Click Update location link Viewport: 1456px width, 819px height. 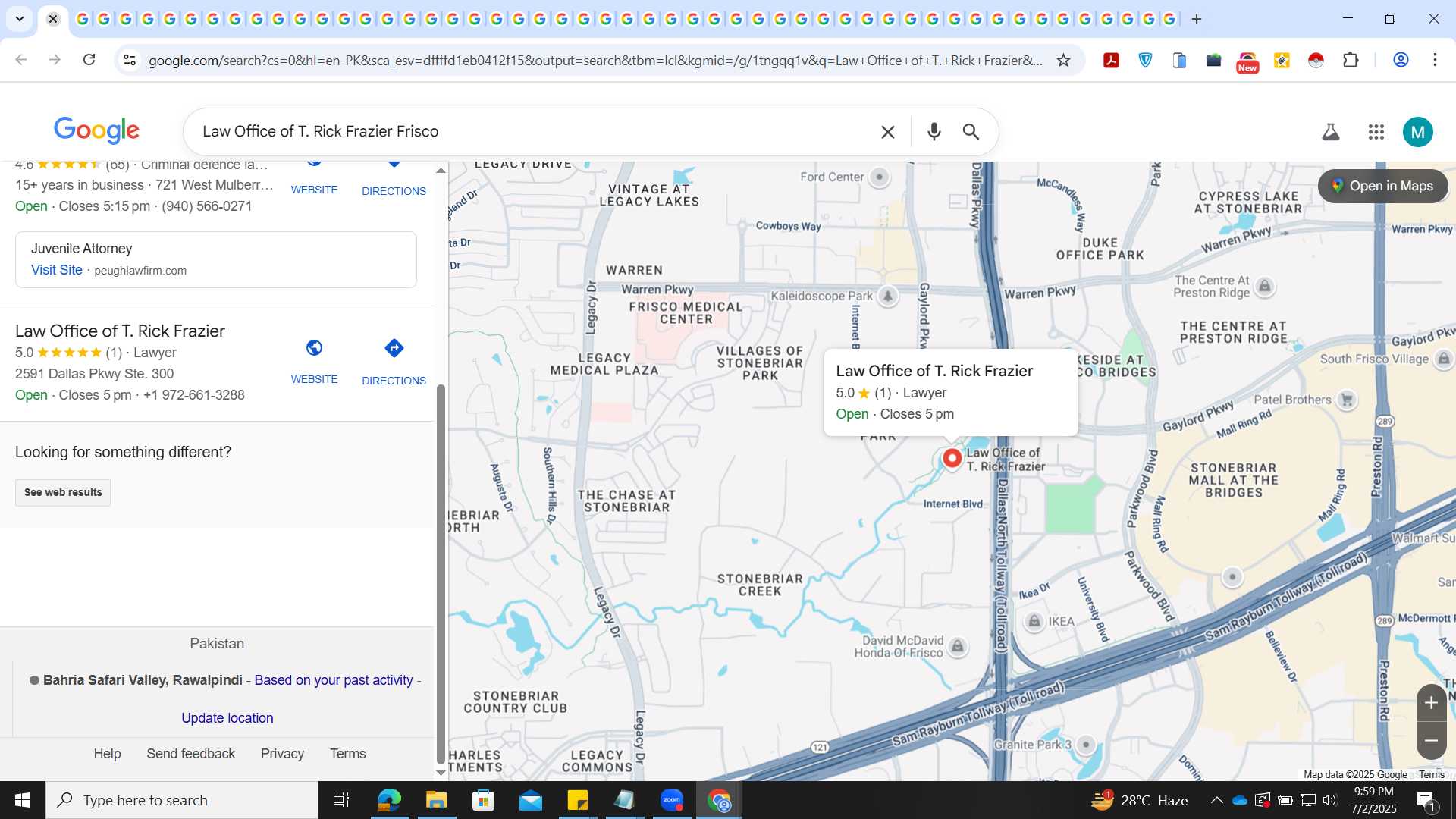tap(227, 718)
